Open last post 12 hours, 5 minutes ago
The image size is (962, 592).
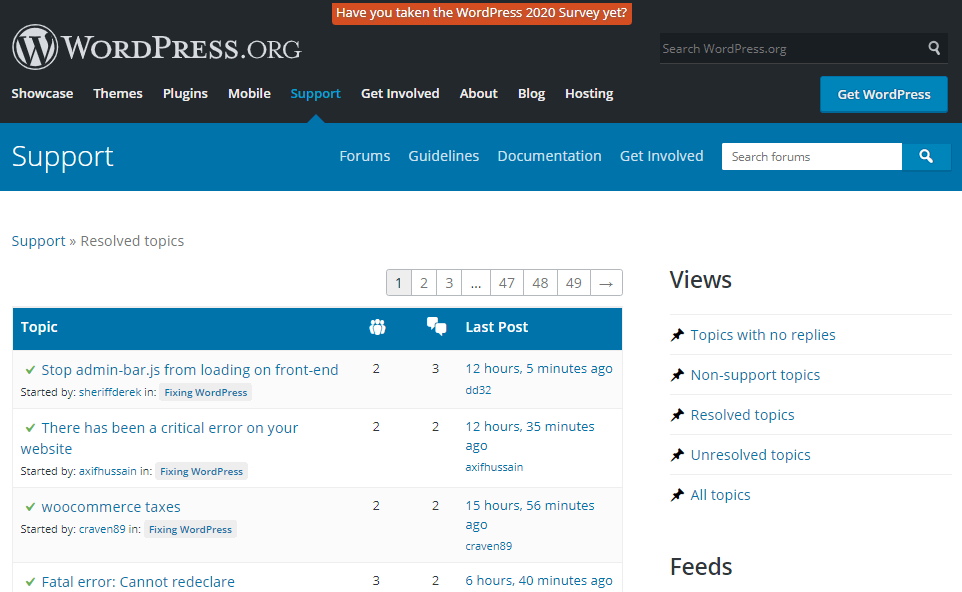(x=539, y=369)
